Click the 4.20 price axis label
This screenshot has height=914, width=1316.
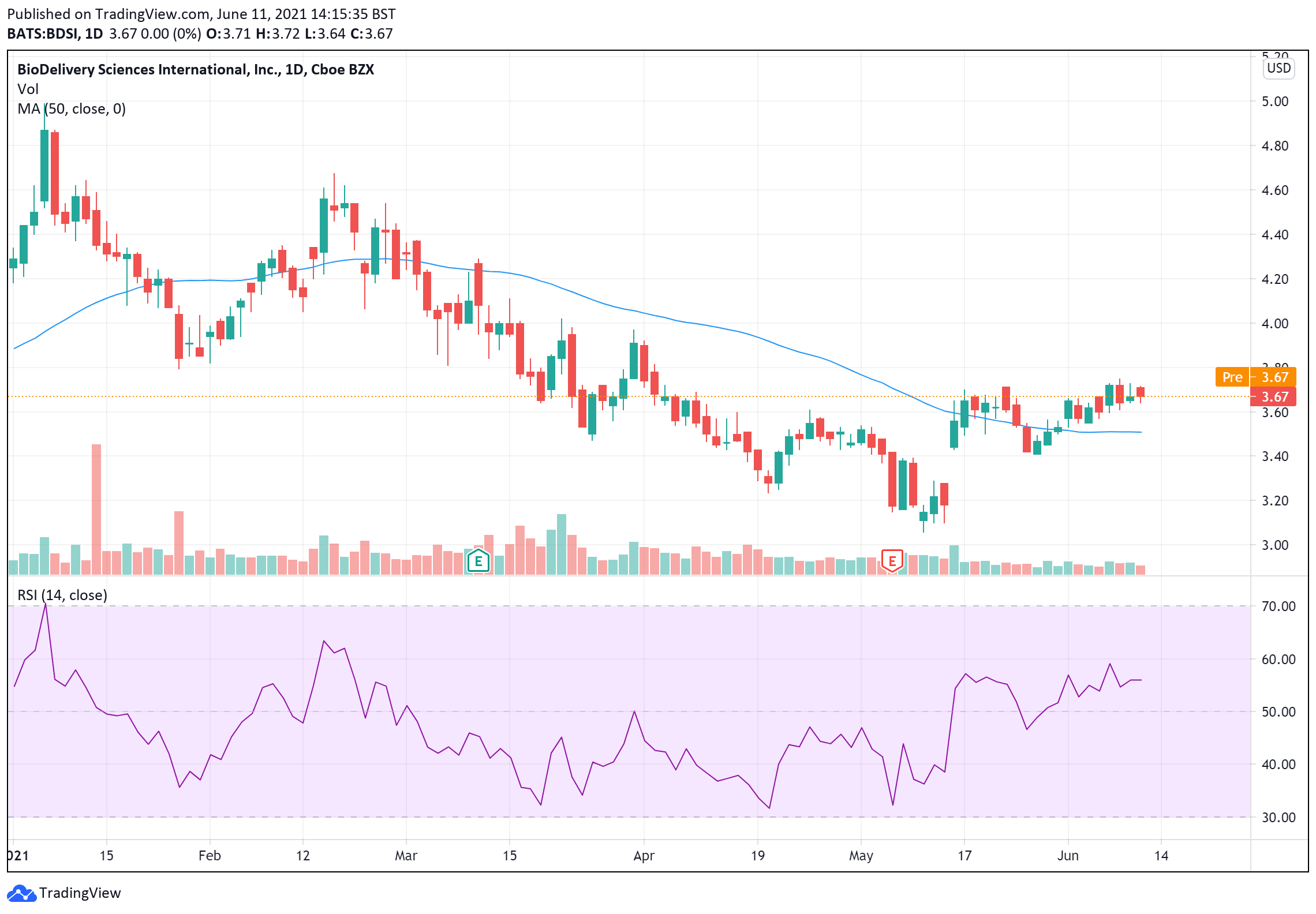pyautogui.click(x=1274, y=279)
